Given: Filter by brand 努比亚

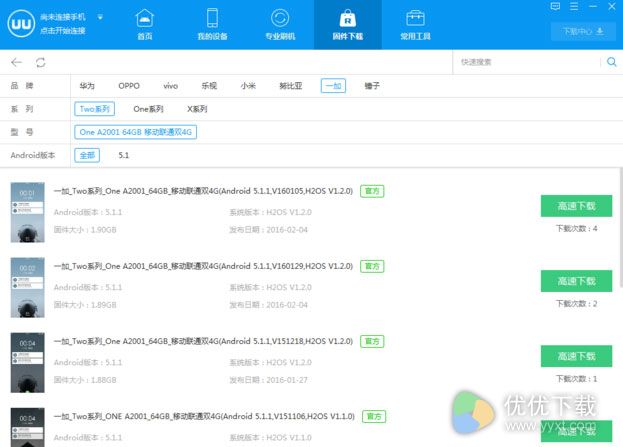Looking at the screenshot, I should click(291, 86).
